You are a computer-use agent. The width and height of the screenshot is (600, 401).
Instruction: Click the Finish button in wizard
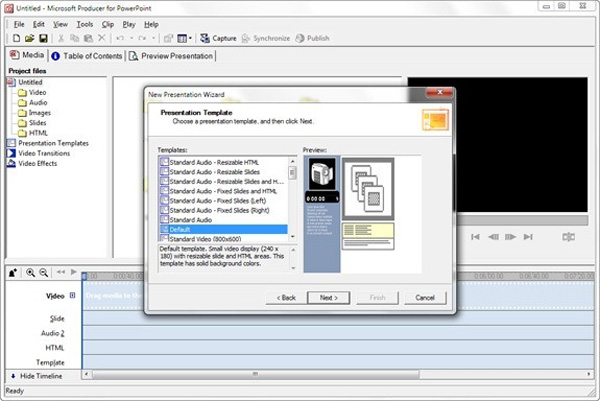[377, 298]
